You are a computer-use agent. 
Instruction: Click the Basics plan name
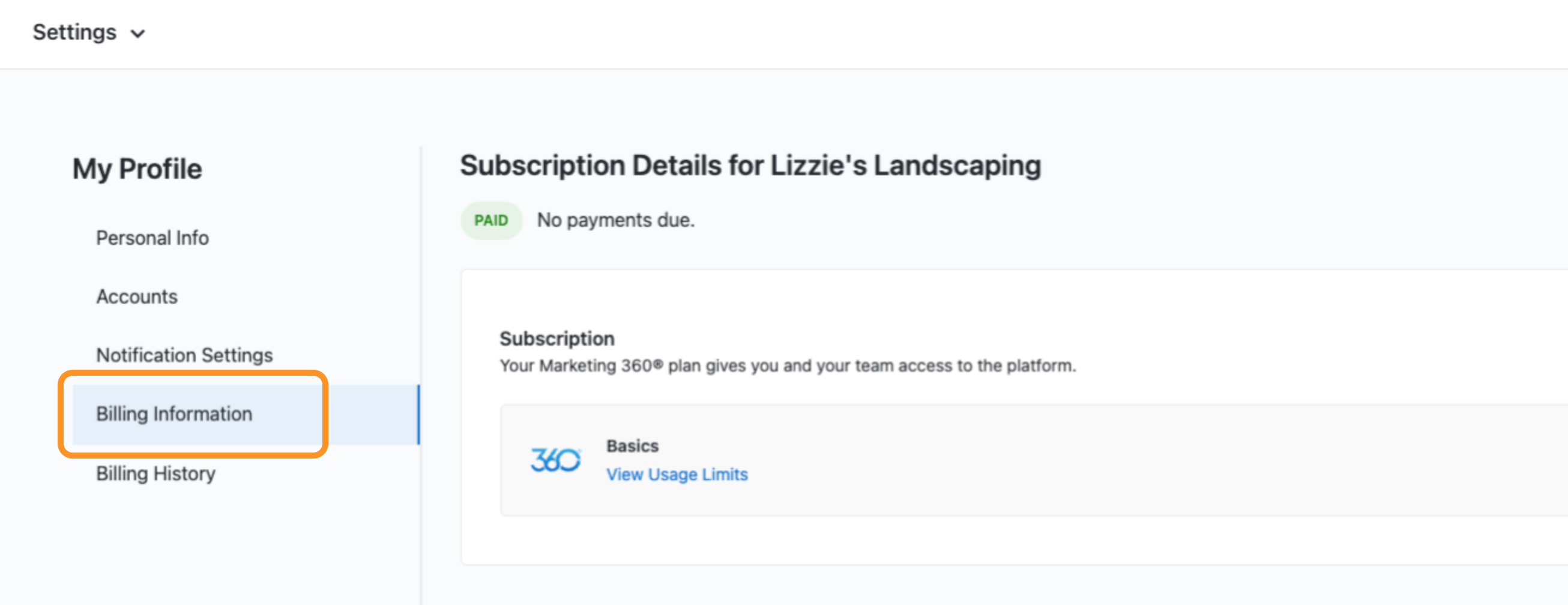point(633,446)
